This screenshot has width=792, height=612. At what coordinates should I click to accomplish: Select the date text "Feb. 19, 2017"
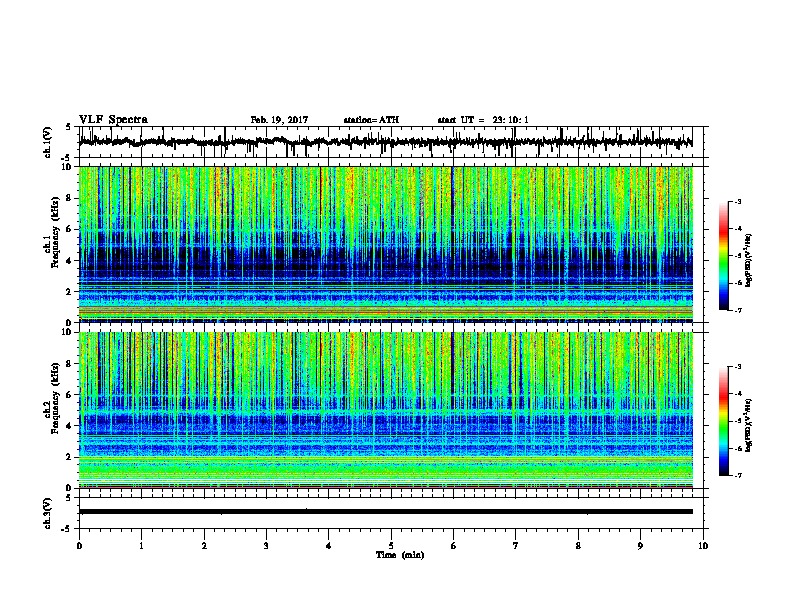pyautogui.click(x=279, y=120)
